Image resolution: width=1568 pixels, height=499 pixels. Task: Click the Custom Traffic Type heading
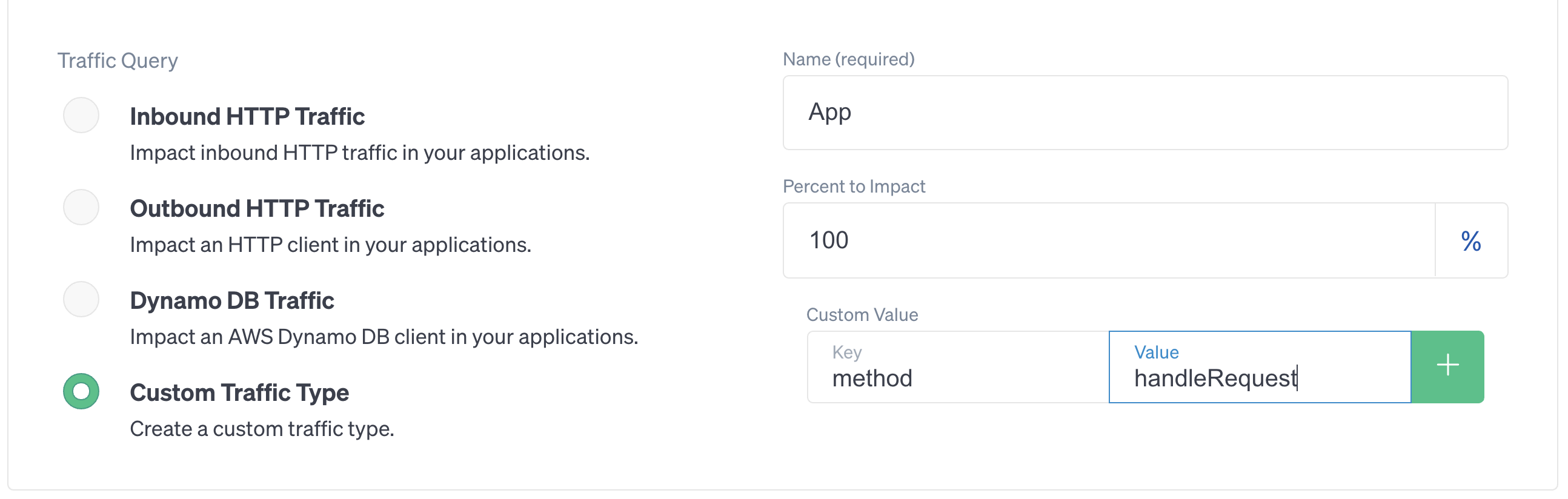click(239, 392)
